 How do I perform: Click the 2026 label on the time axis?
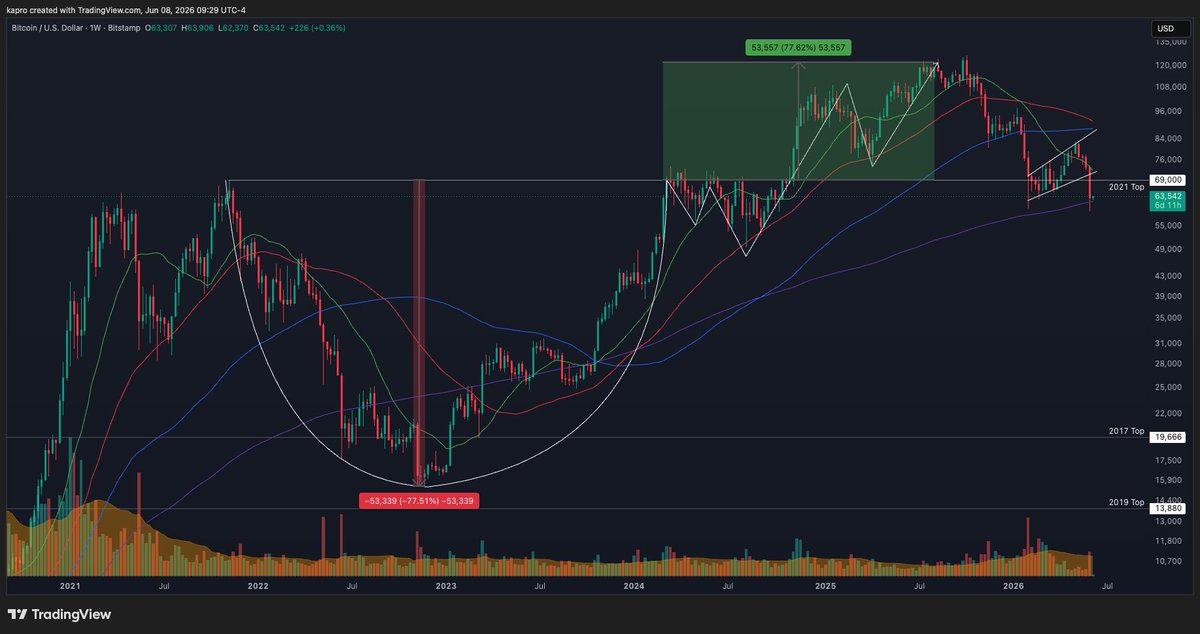click(1013, 586)
